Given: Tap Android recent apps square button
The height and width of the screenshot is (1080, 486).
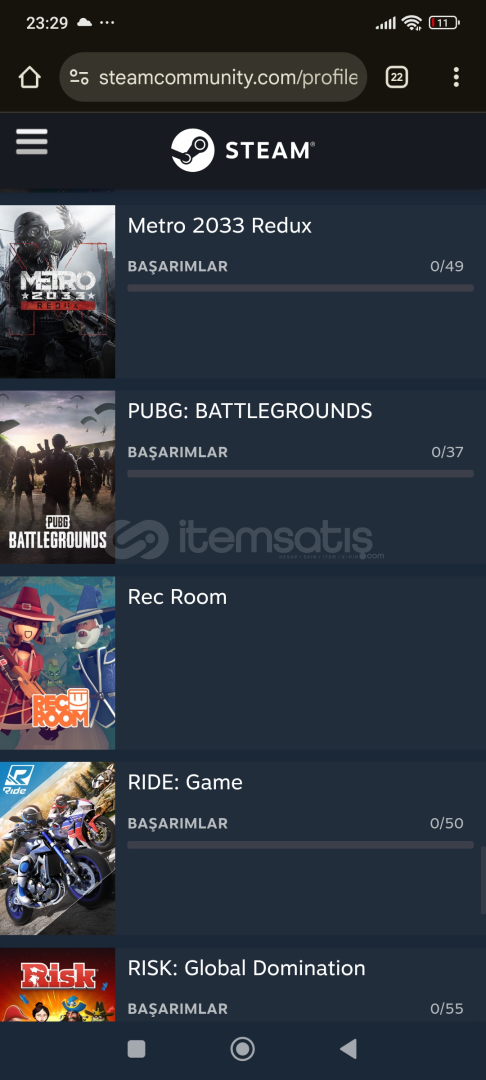Looking at the screenshot, I should 136,1049.
